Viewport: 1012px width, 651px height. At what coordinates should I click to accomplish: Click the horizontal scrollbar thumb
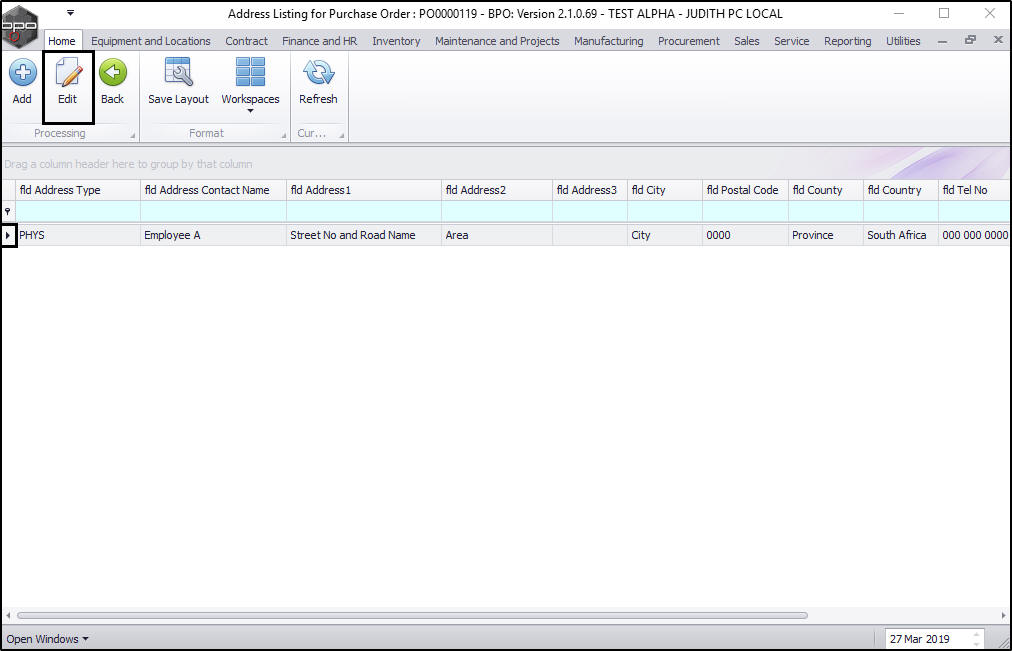(412, 616)
